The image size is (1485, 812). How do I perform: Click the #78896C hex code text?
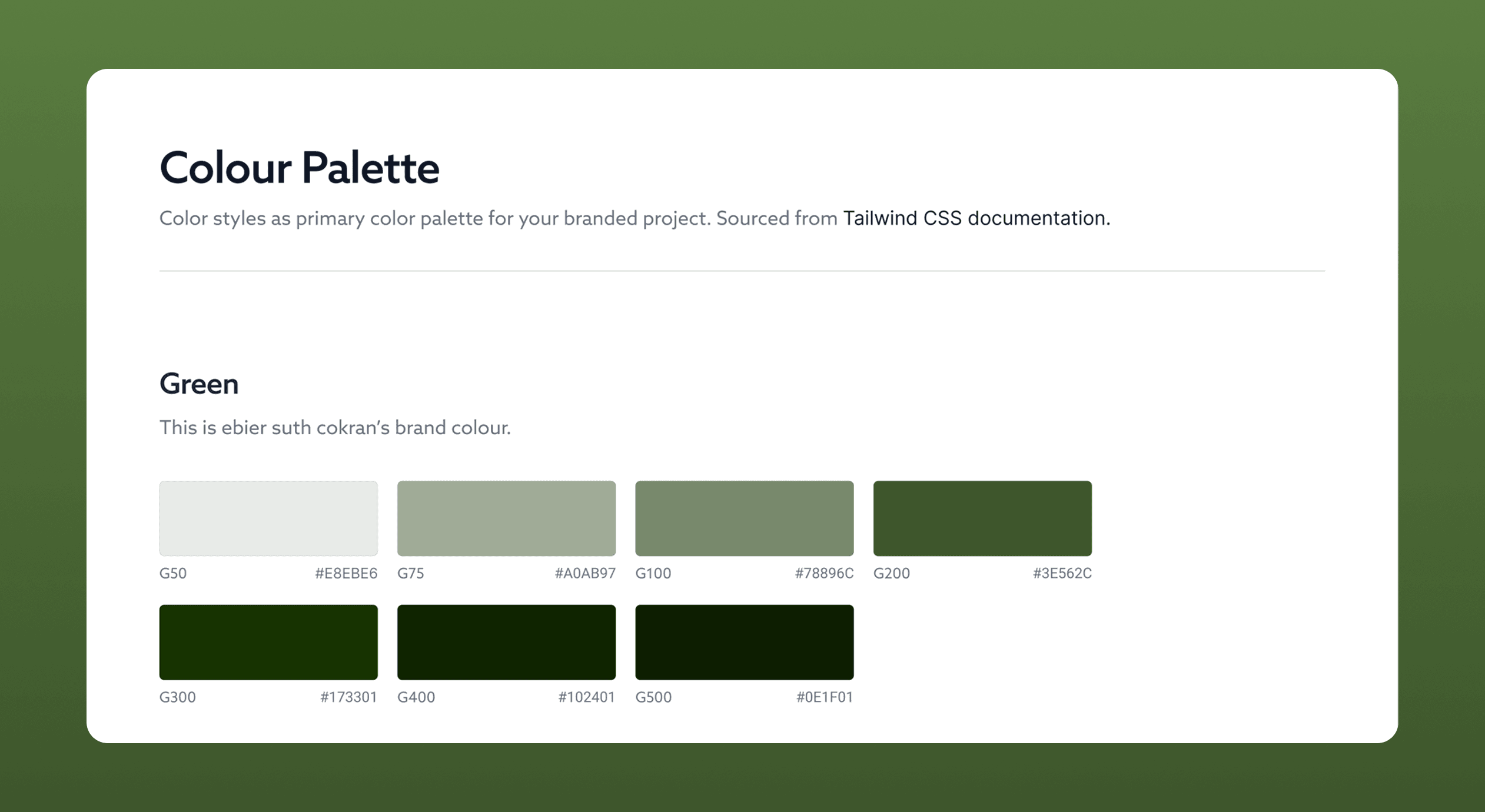(824, 573)
